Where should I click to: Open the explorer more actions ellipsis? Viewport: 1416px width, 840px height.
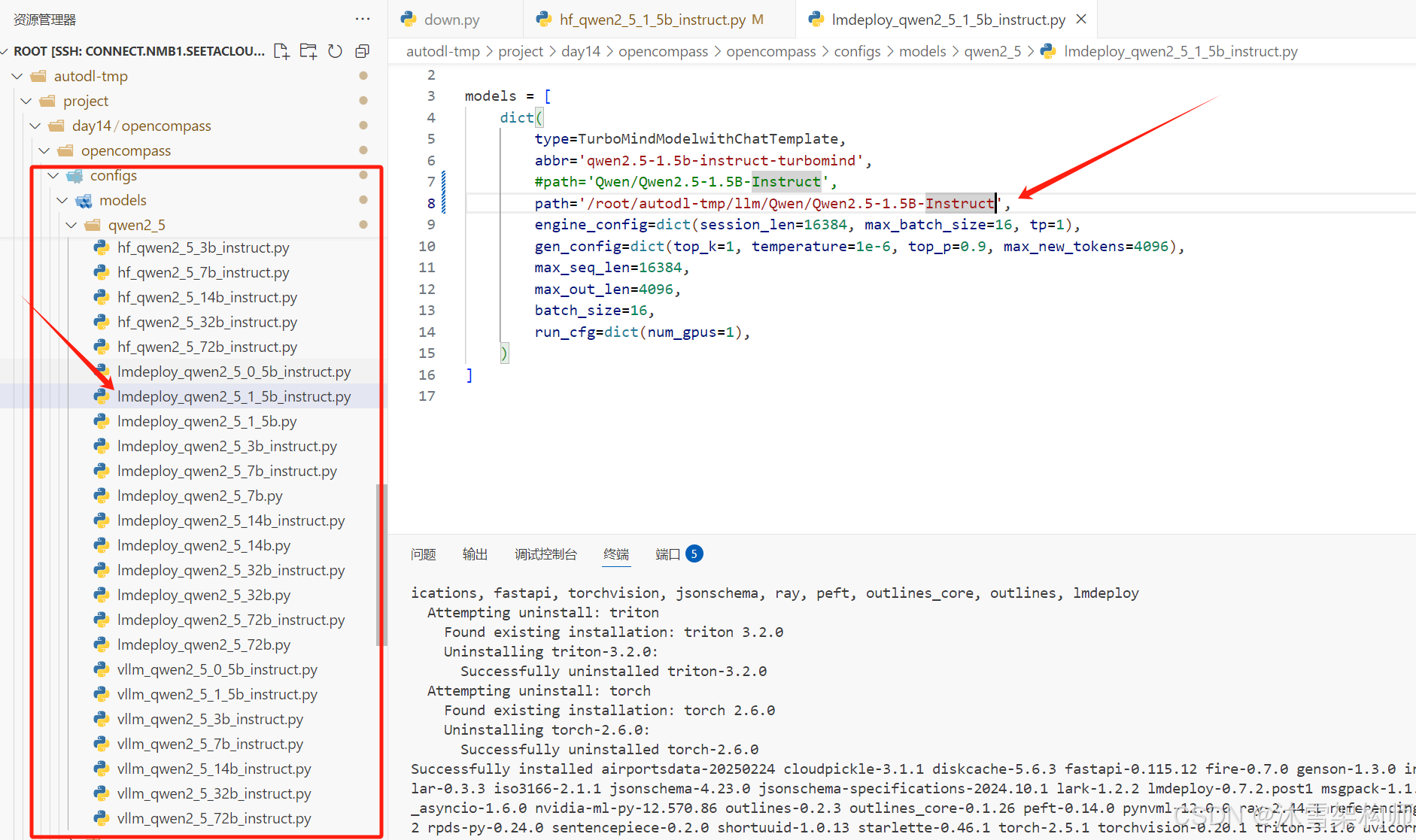[x=363, y=19]
